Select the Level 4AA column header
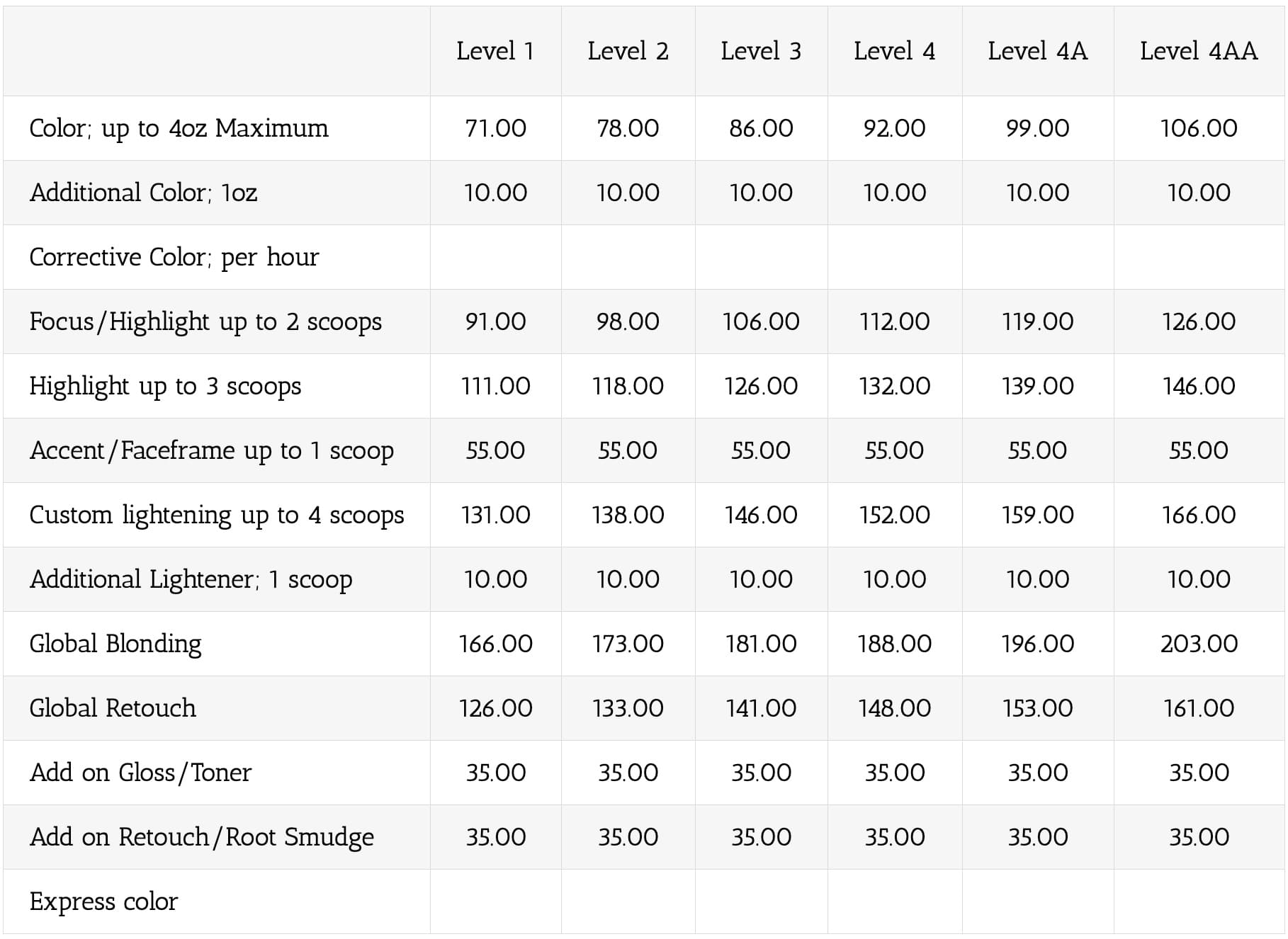Viewport: 1288px width, 939px height. (x=1199, y=51)
